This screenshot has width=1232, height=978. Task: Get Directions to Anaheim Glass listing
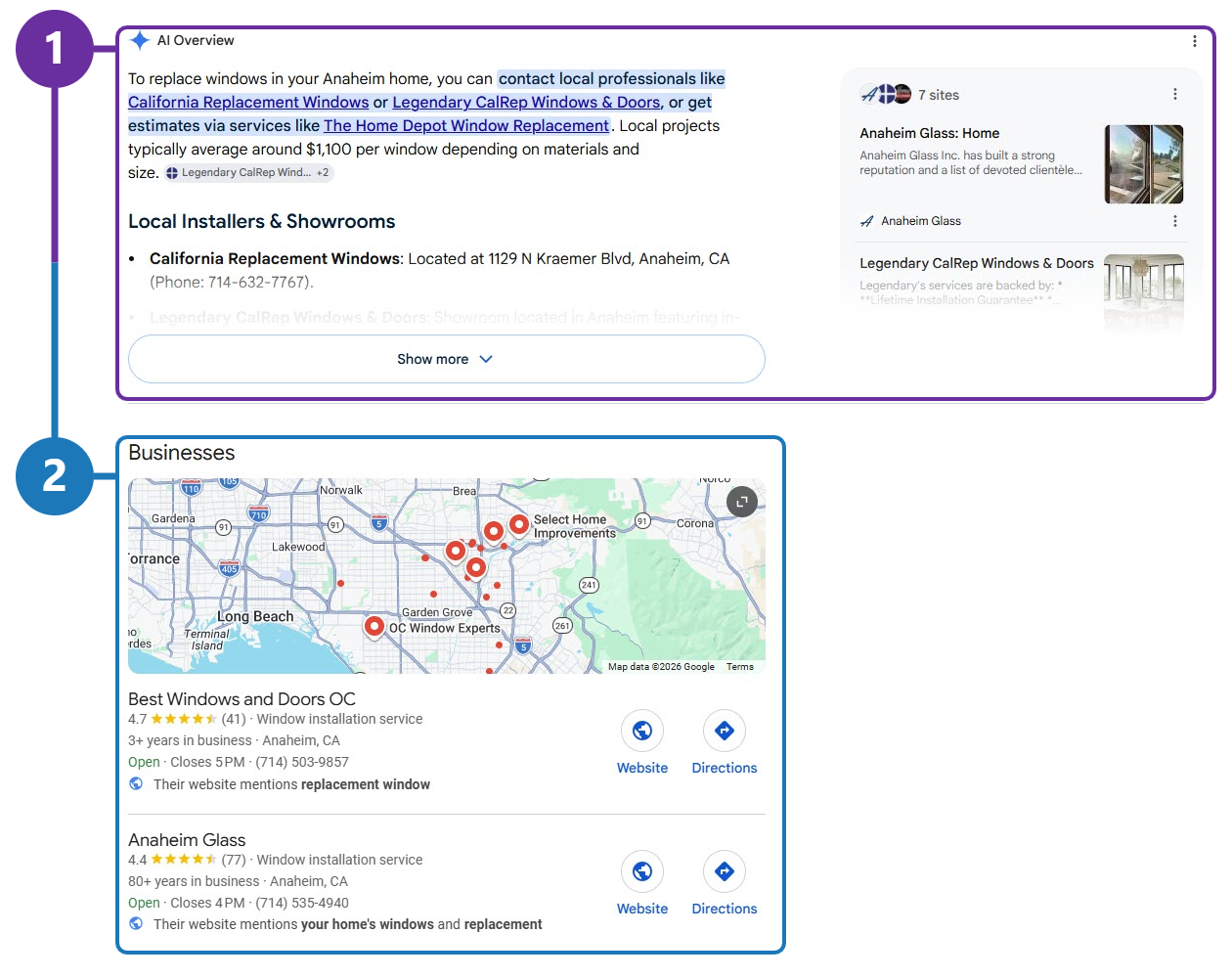(725, 884)
